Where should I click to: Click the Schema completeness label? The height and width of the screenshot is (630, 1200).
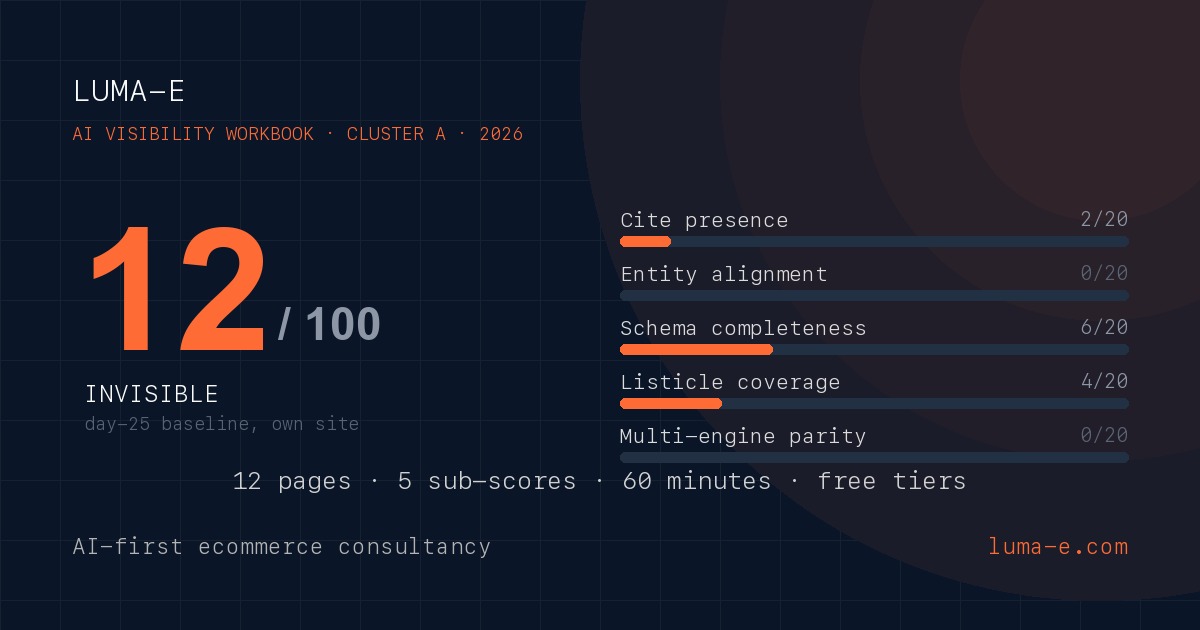pos(743,329)
